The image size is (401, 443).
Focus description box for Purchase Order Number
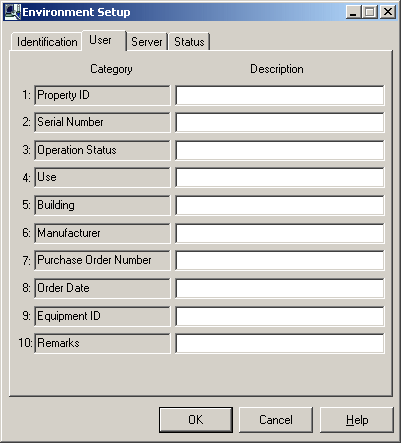280,260
